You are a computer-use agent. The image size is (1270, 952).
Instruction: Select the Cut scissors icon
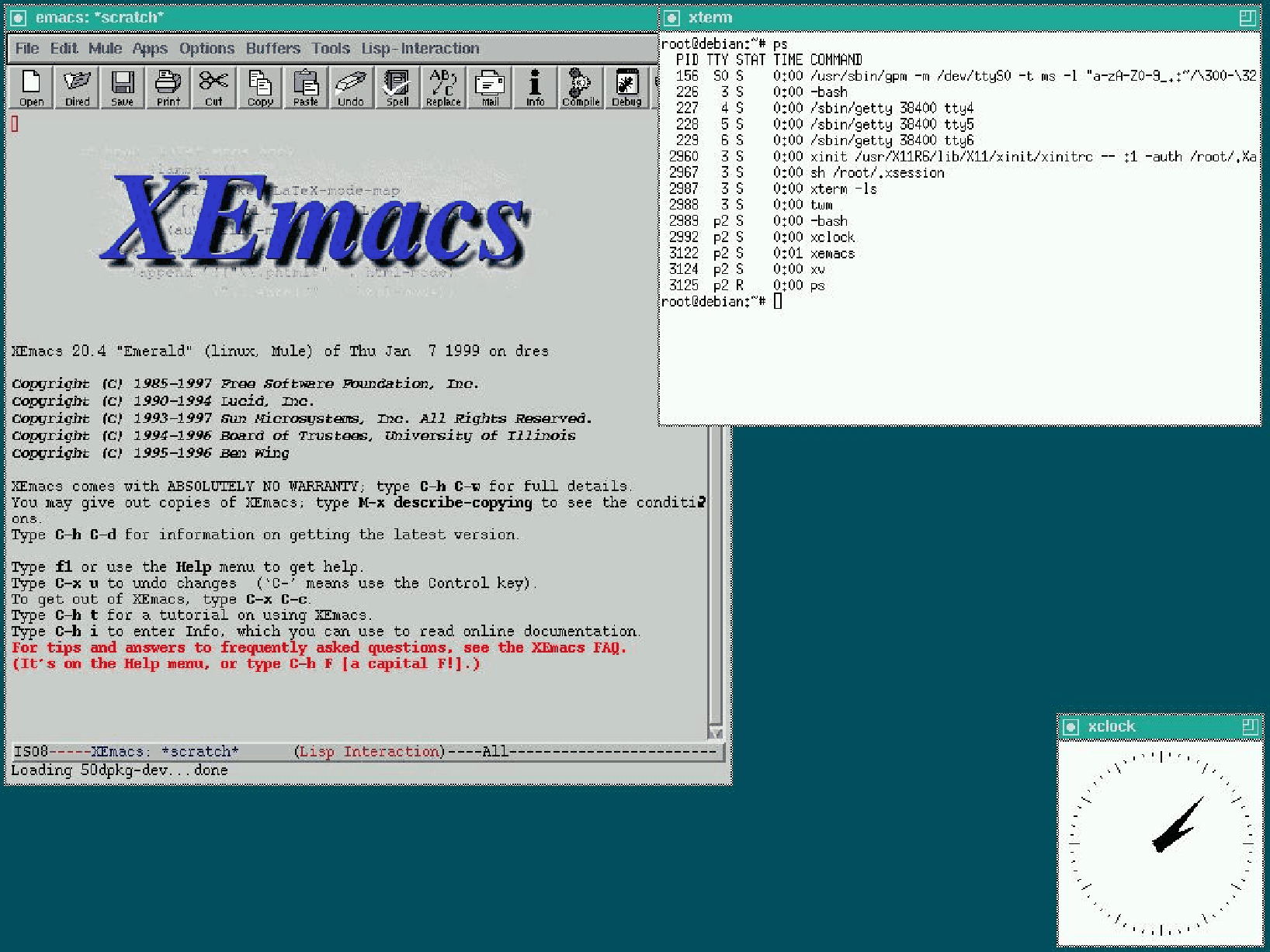point(213,87)
